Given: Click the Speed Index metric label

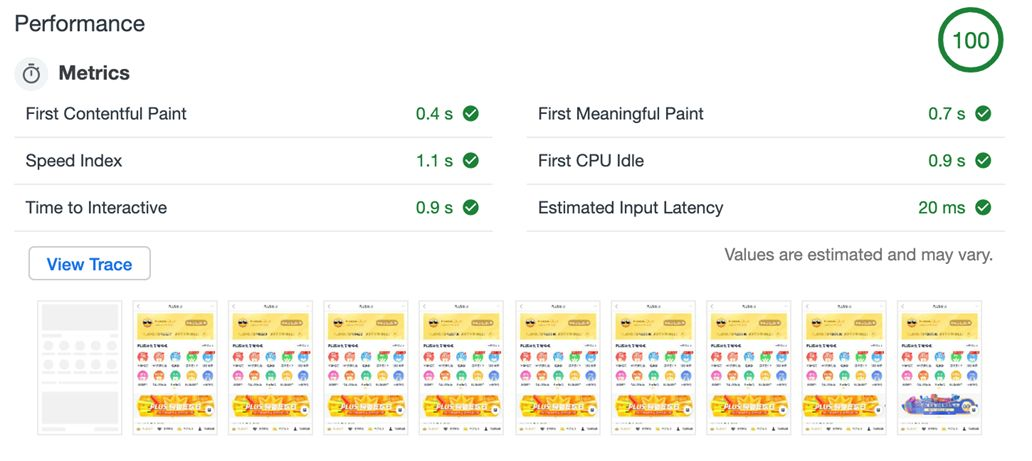Looking at the screenshot, I should click(x=74, y=161).
